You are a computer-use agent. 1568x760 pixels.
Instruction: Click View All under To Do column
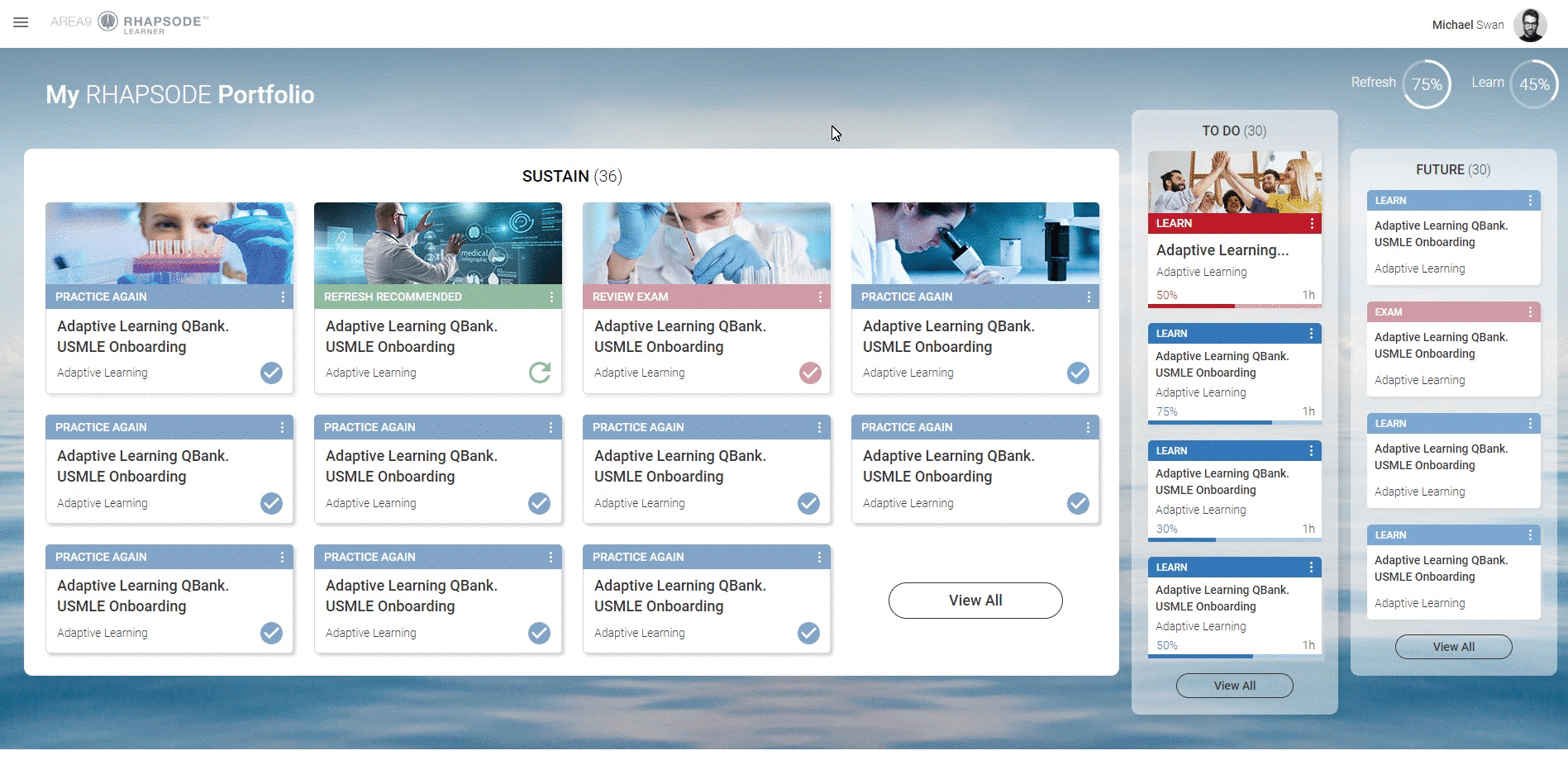(1235, 686)
